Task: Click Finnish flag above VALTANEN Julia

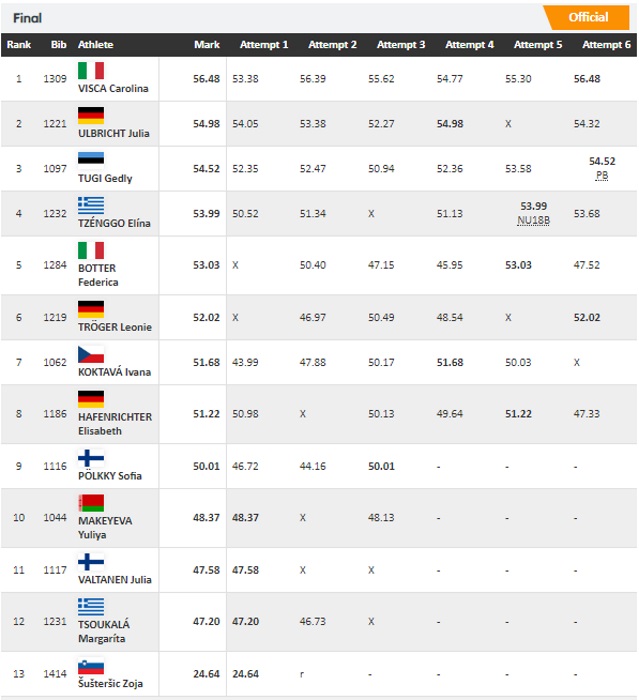Action: tap(91, 562)
